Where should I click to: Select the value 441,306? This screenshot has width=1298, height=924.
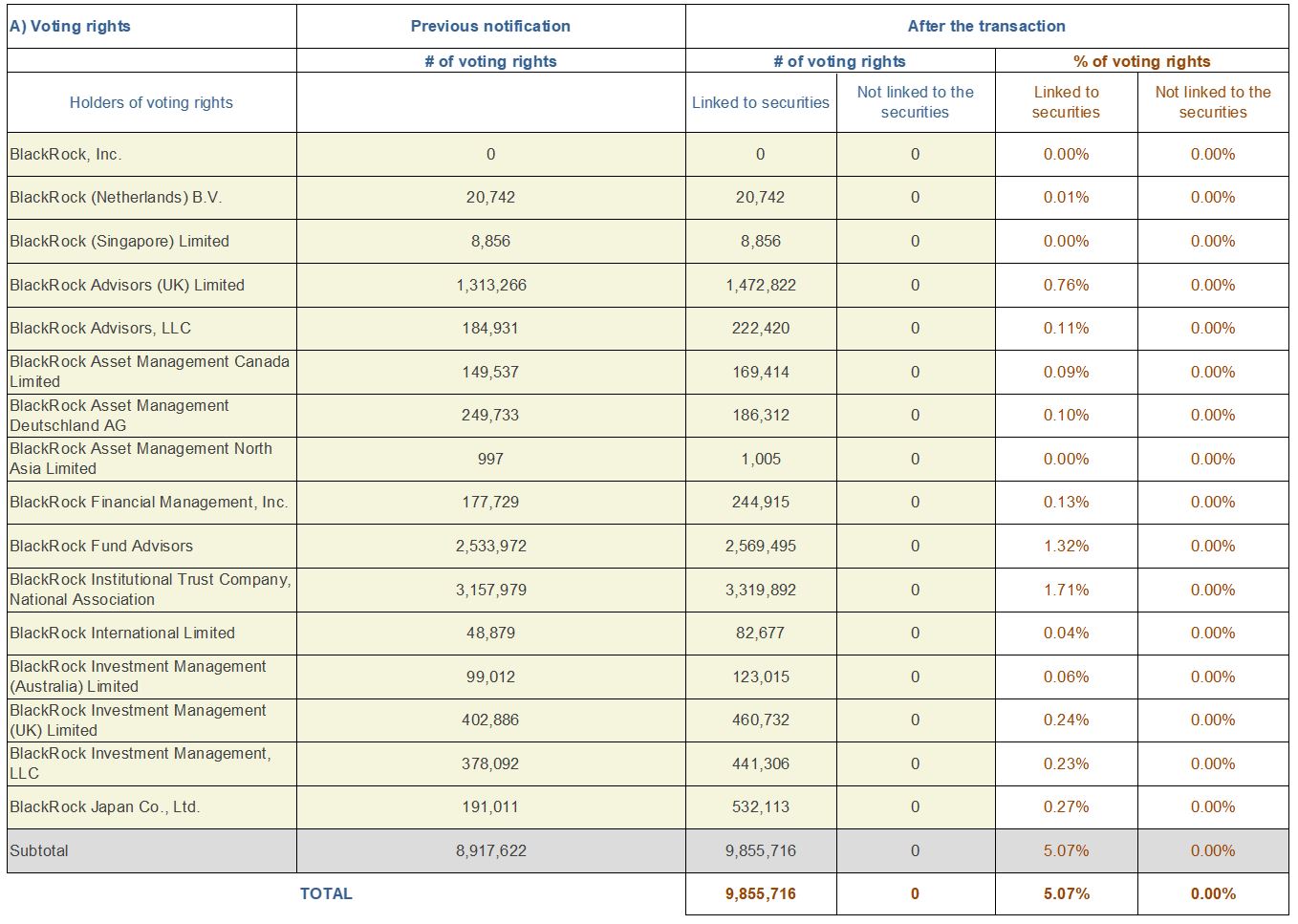pos(761,763)
